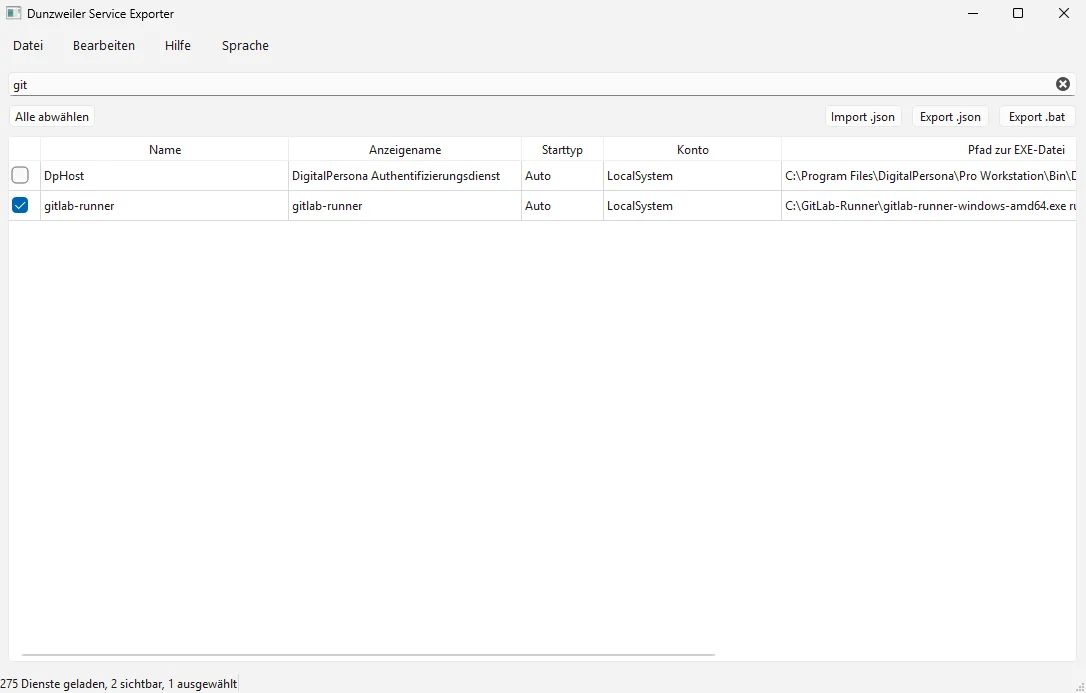Open the Bearbeiten menu
The height and width of the screenshot is (693, 1086).
104,46
